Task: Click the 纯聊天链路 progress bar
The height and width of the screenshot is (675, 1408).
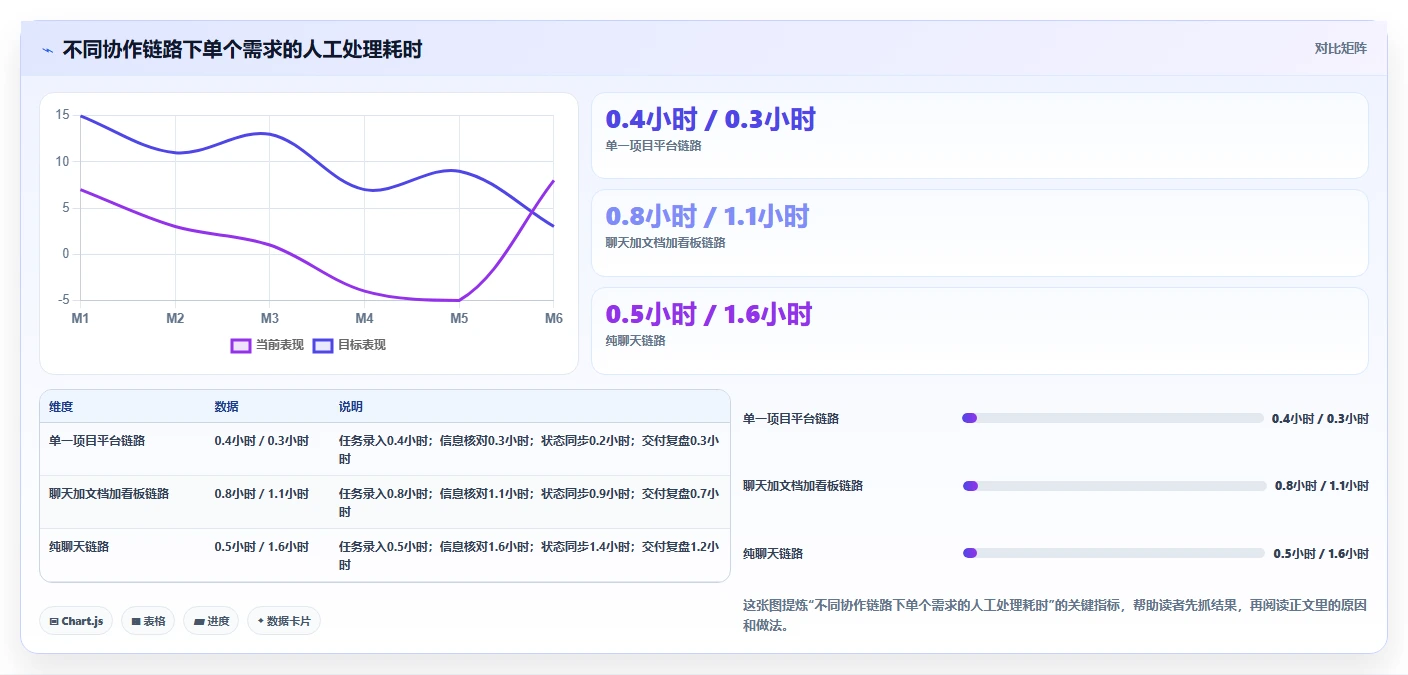Action: 1113,553
